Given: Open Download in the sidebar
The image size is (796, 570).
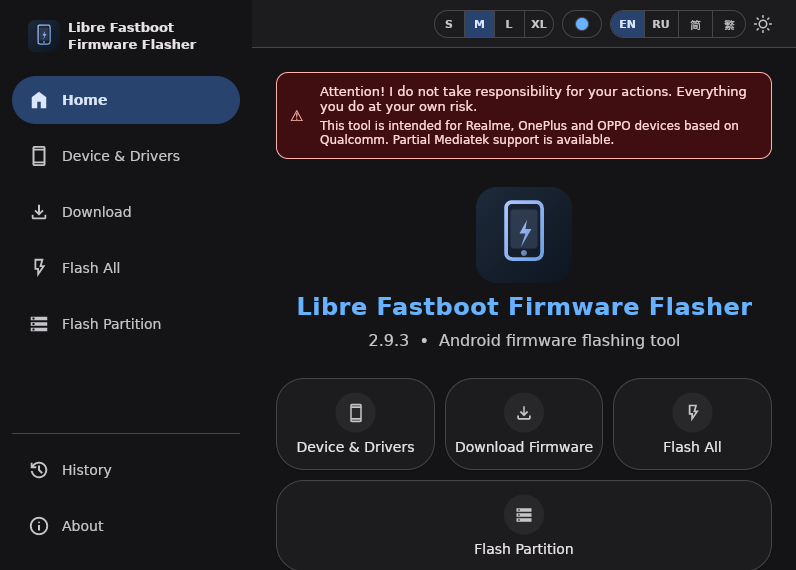Looking at the screenshot, I should [x=126, y=212].
